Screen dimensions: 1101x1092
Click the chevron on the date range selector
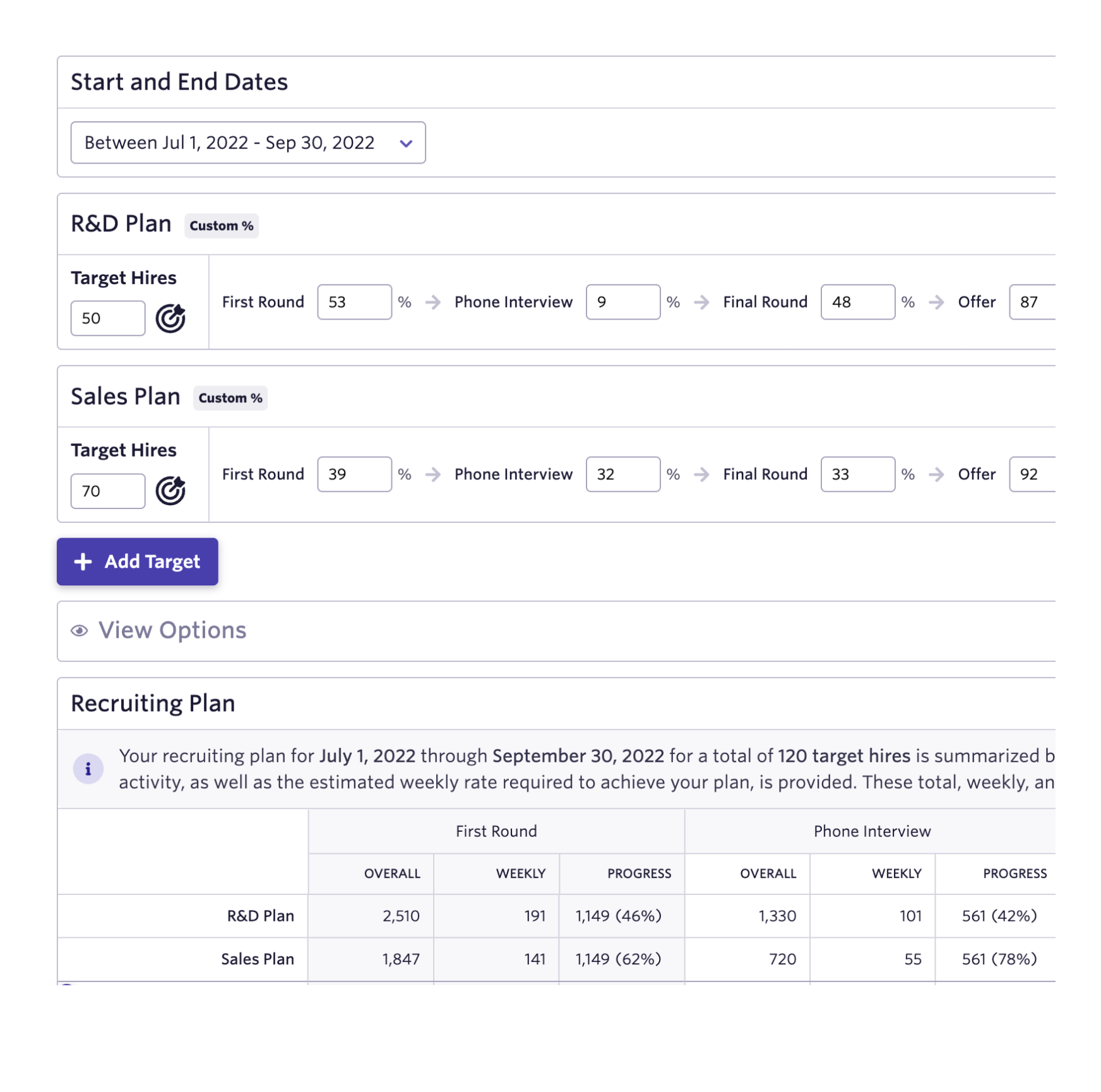coord(406,143)
